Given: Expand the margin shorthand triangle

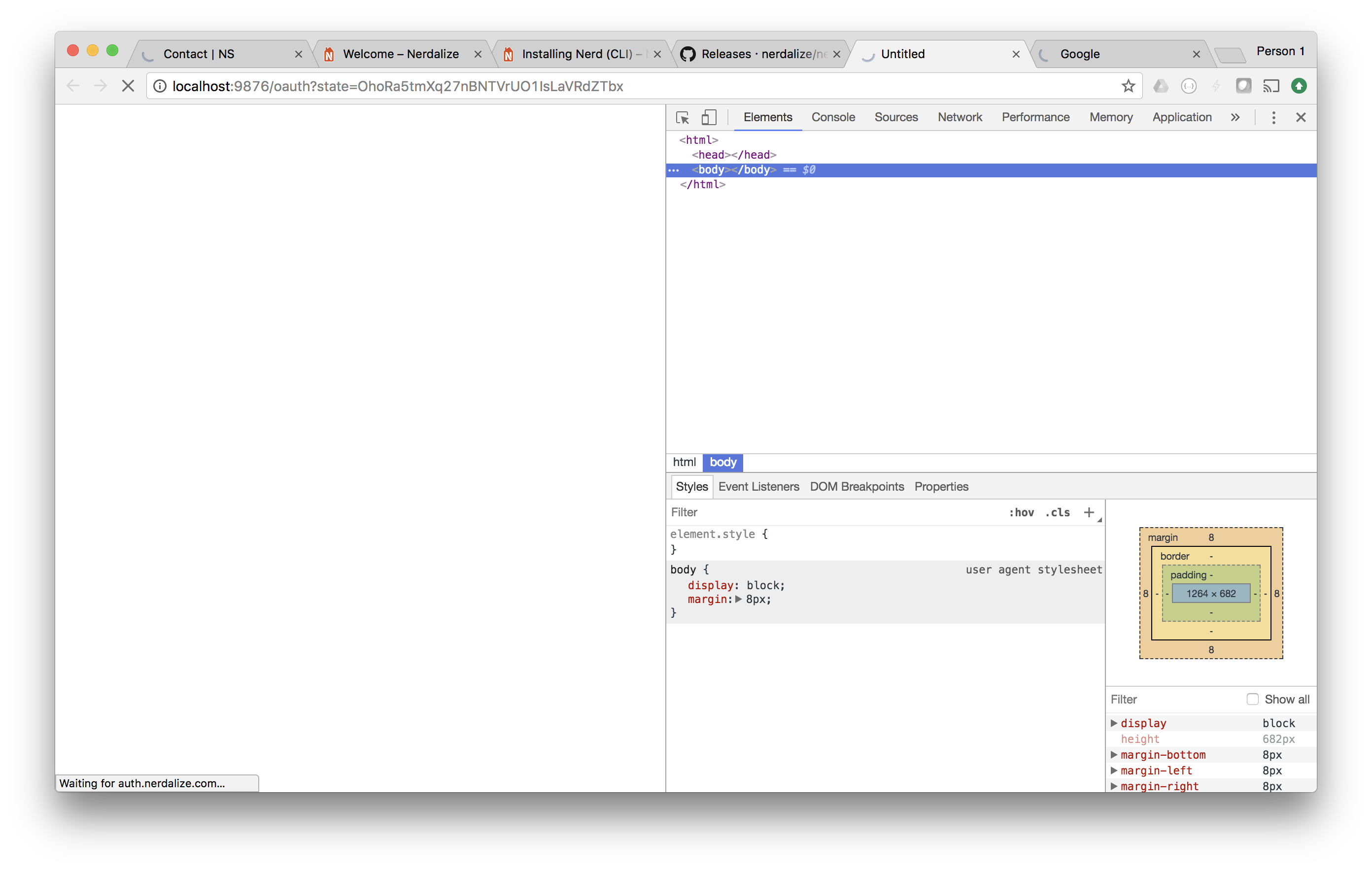Looking at the screenshot, I should (x=738, y=599).
